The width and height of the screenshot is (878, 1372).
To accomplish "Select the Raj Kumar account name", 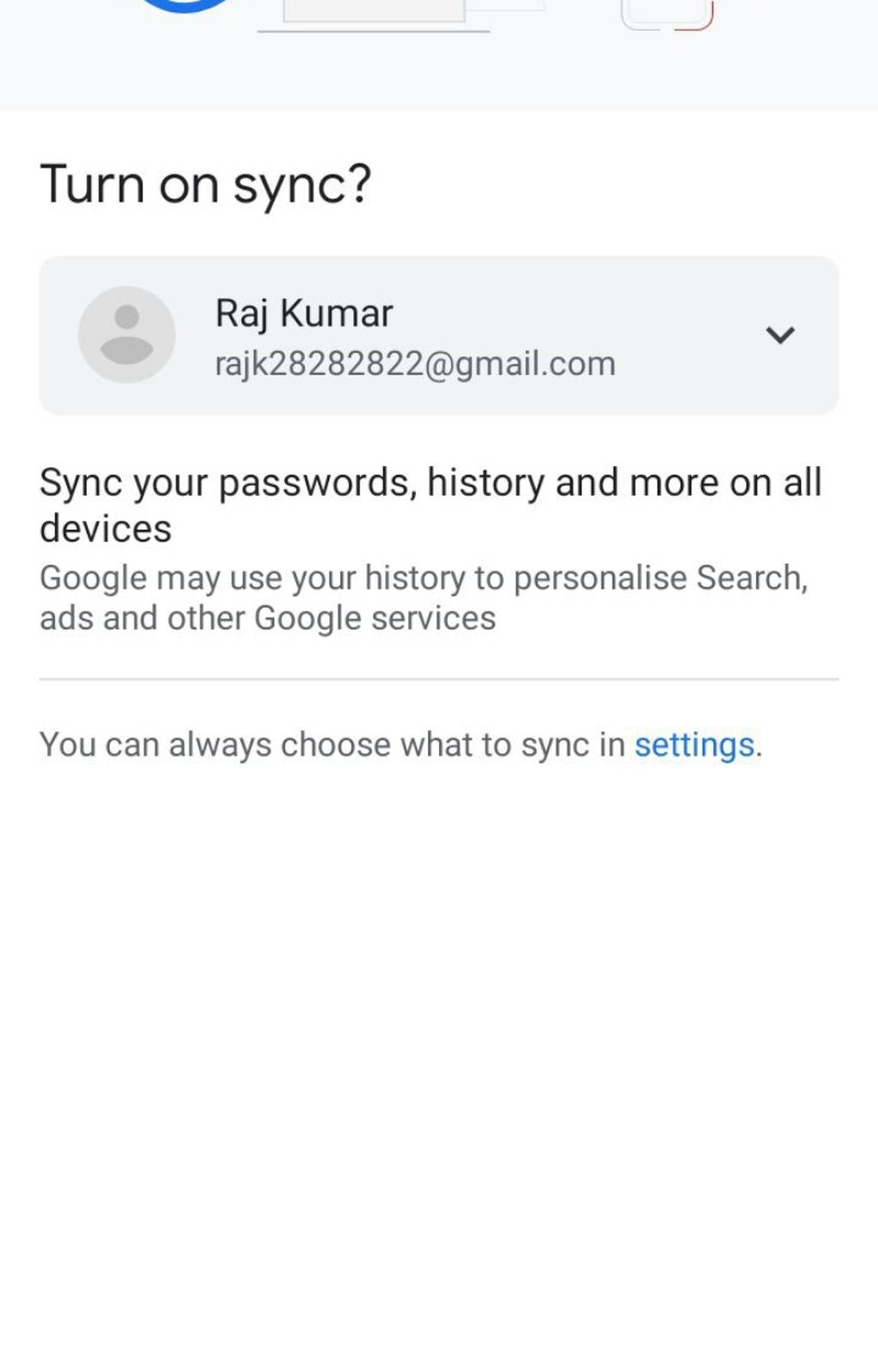I will point(304,314).
